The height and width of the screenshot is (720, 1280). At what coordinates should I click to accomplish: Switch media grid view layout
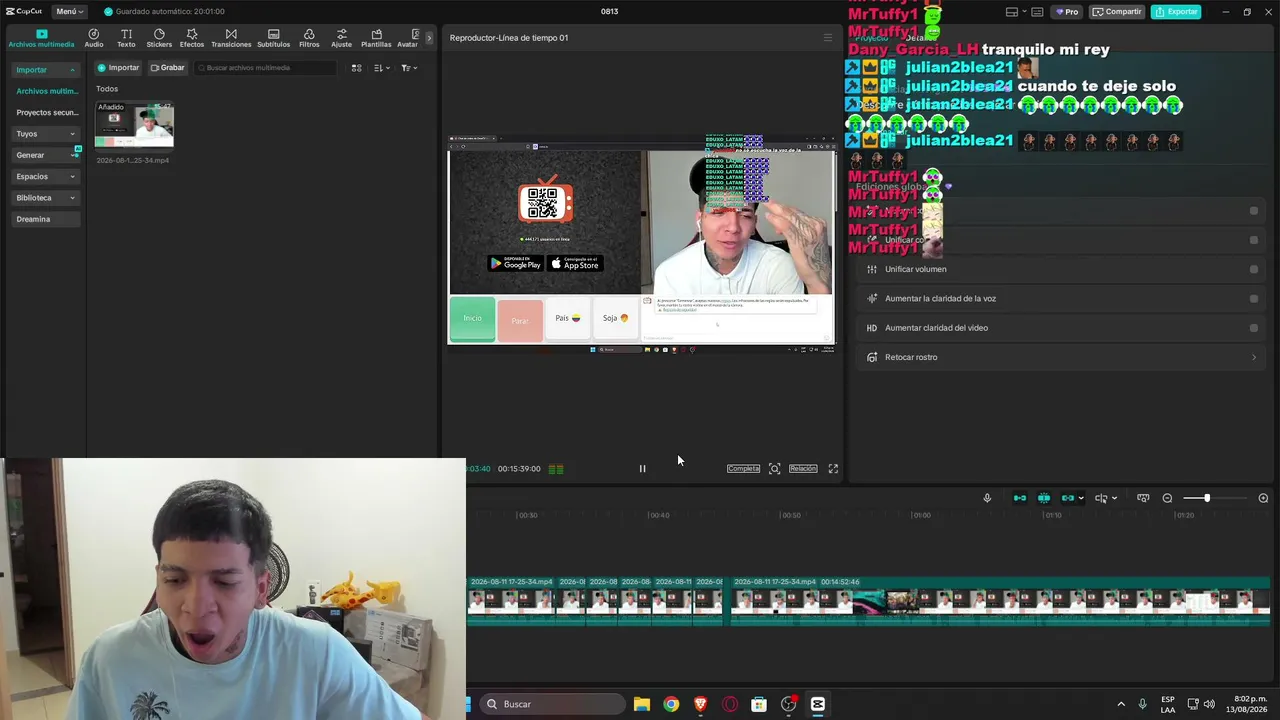click(356, 68)
